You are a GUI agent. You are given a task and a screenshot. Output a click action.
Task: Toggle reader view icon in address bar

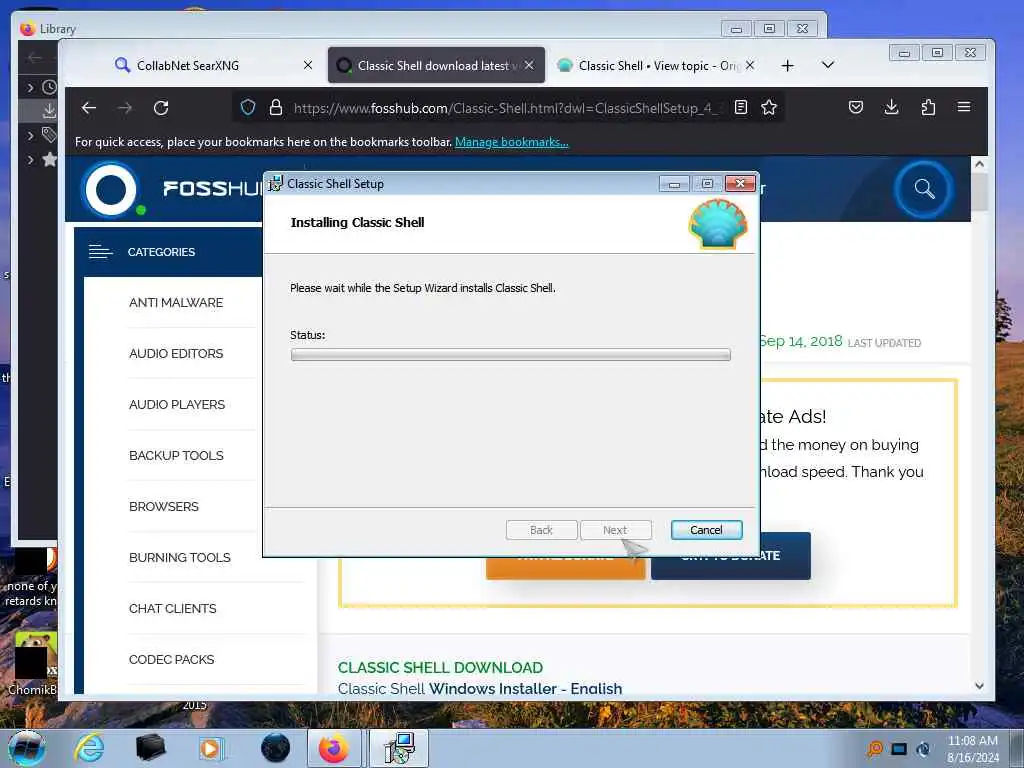(x=741, y=107)
